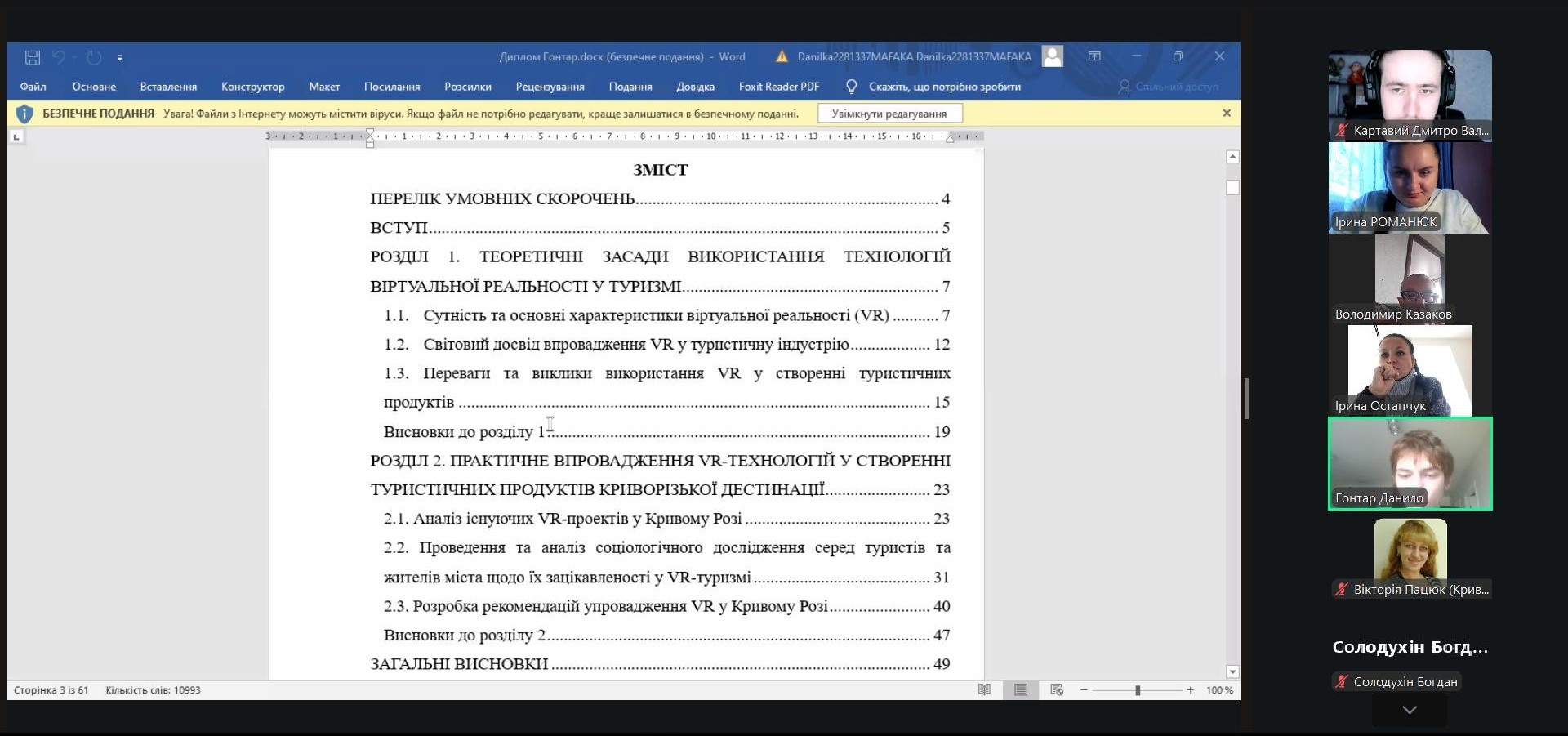Click the zoom slider handle

tap(1138, 690)
